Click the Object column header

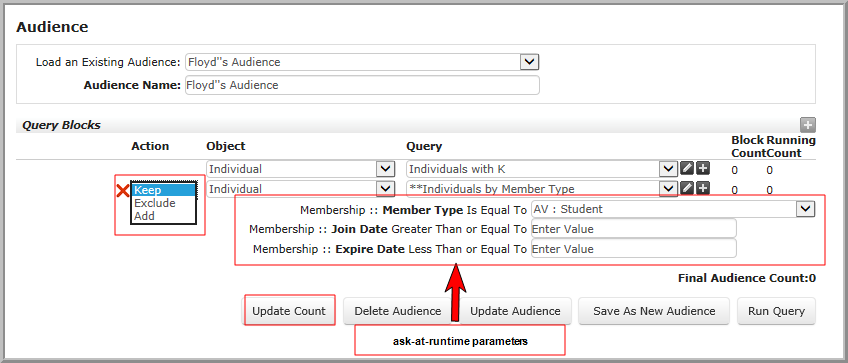[226, 146]
